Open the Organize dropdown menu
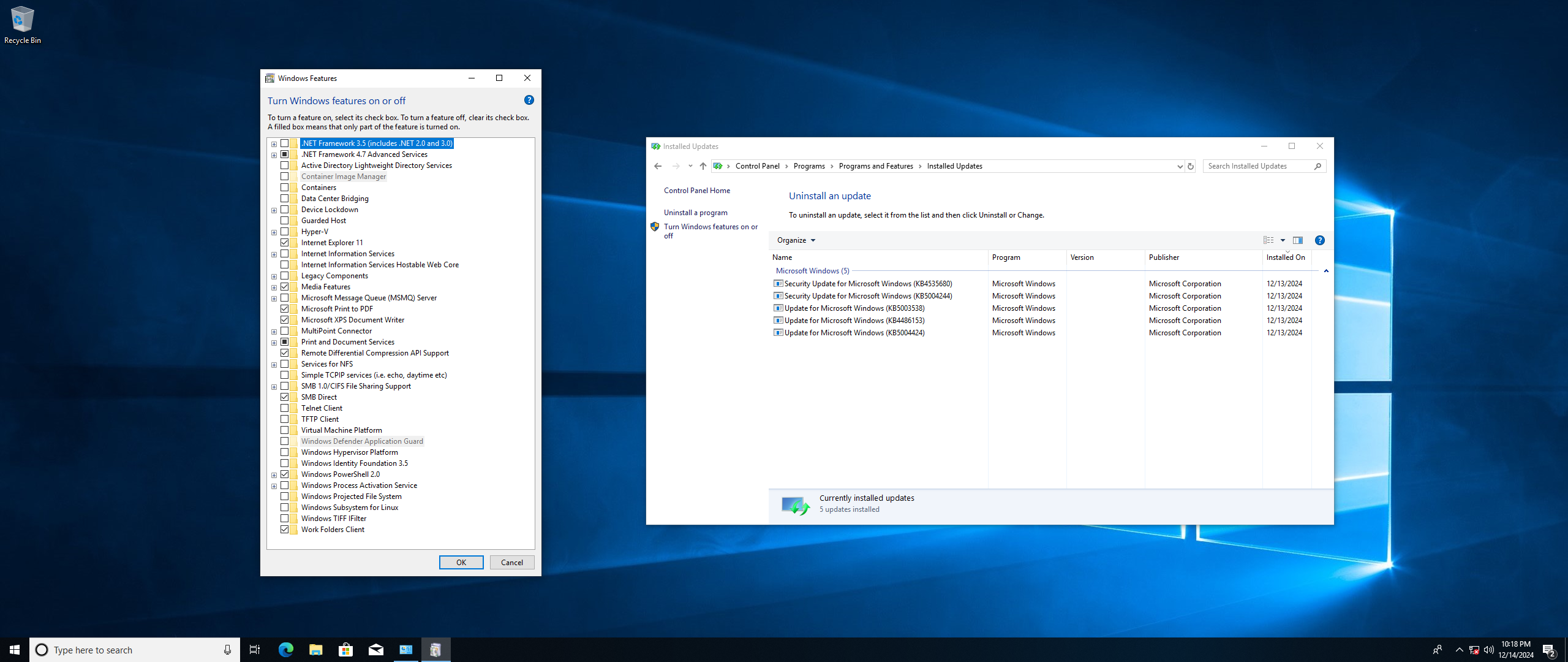The height and width of the screenshot is (662, 1568). coord(796,240)
